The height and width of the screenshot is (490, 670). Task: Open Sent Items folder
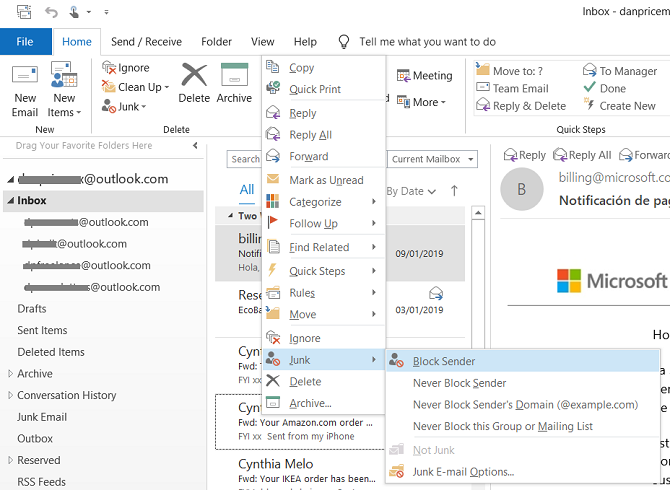click(42, 330)
